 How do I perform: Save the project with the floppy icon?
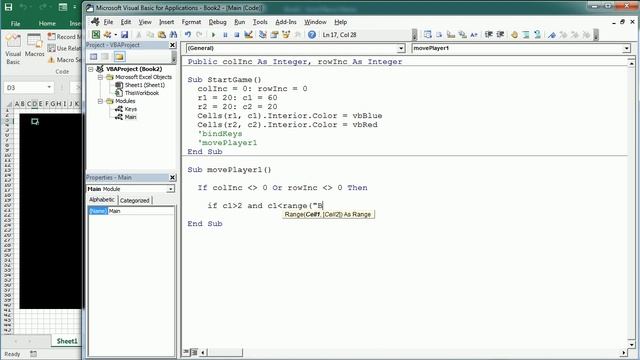click(124, 35)
